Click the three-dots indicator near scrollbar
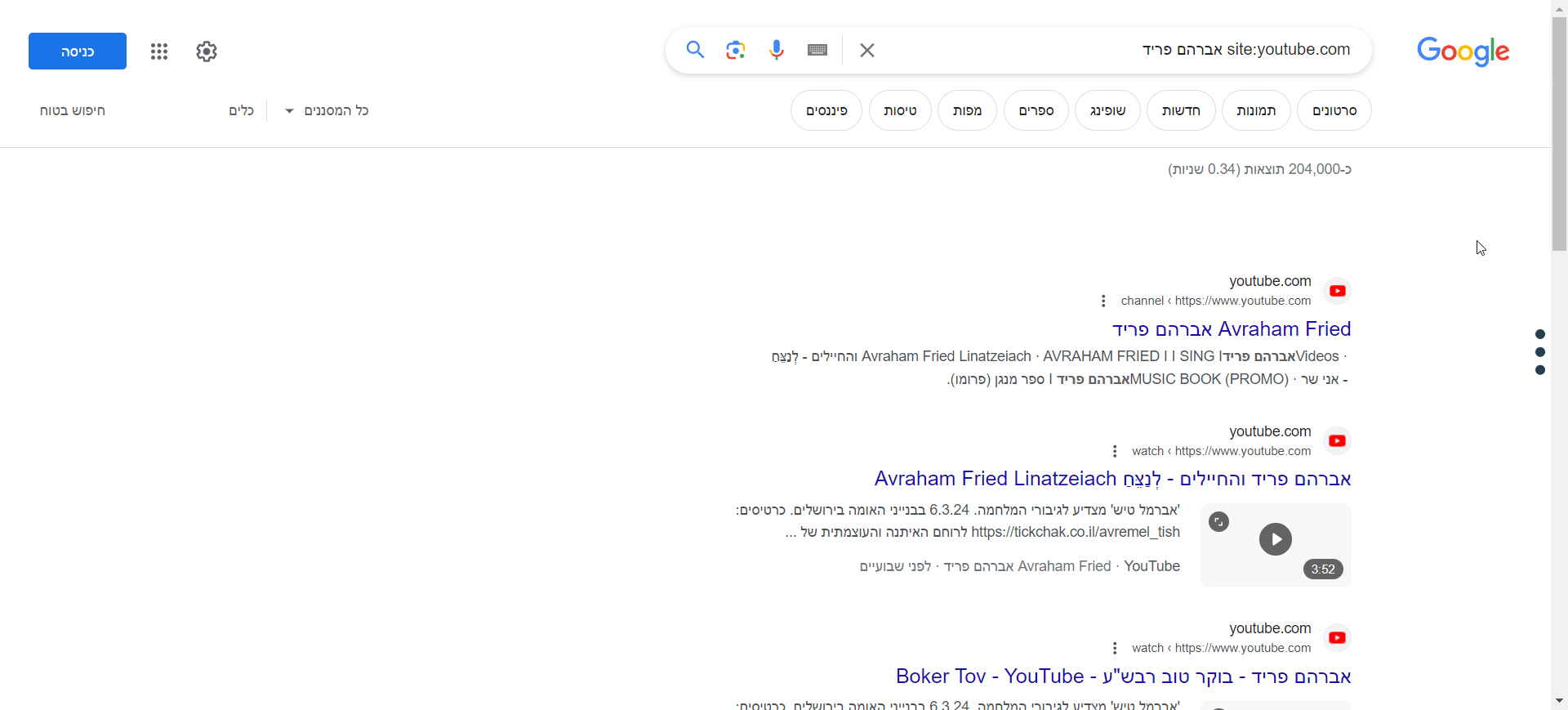Screen dimensions: 1568x710 (x=1540, y=352)
